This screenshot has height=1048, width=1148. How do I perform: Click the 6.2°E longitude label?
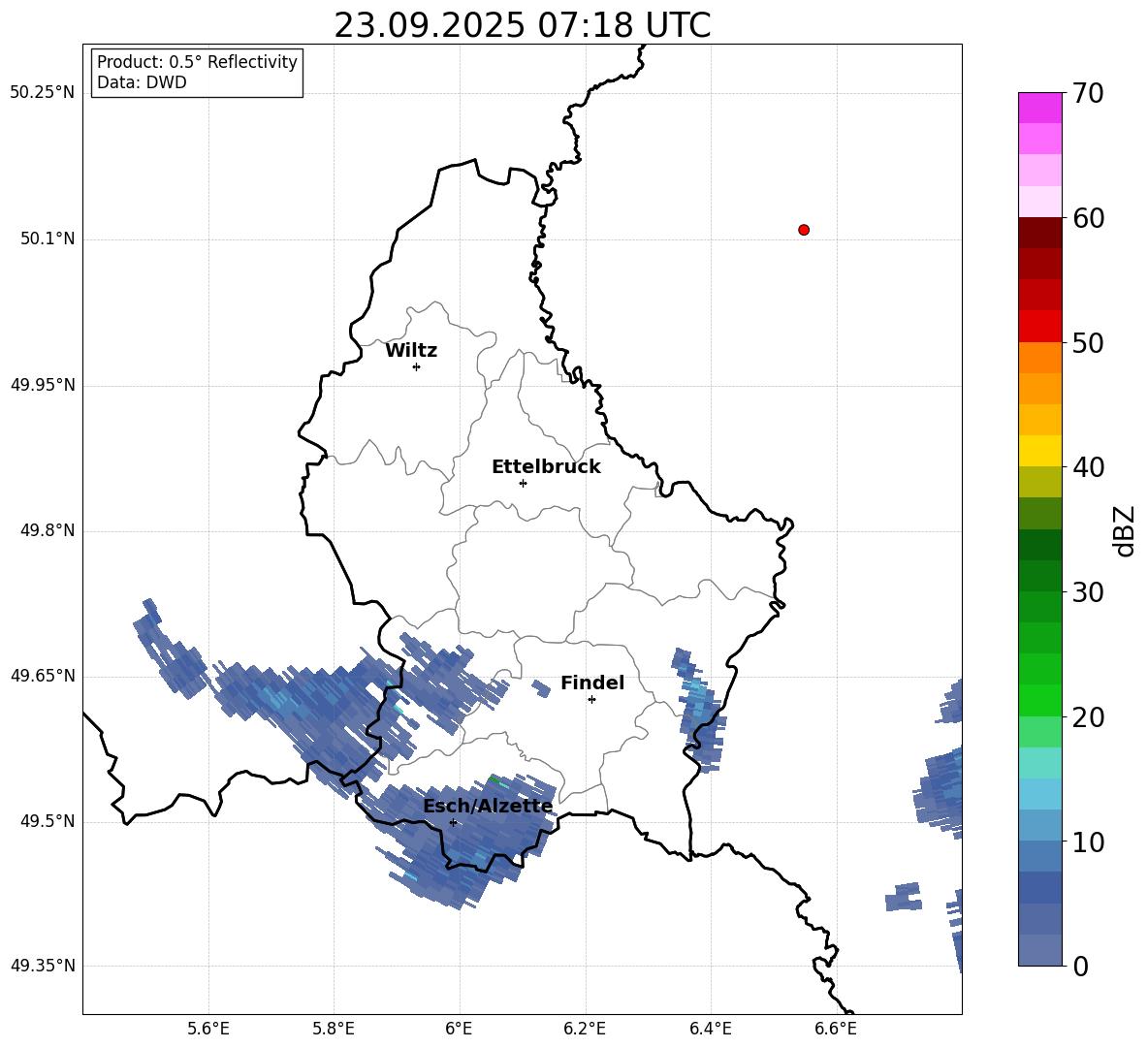point(585,1029)
